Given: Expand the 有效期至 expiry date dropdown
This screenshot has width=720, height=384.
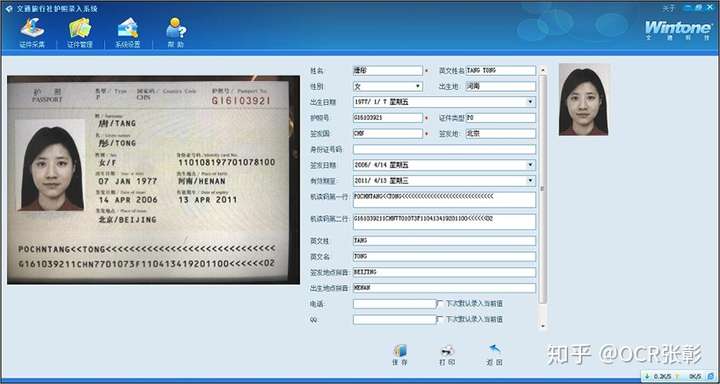Looking at the screenshot, I should (531, 181).
